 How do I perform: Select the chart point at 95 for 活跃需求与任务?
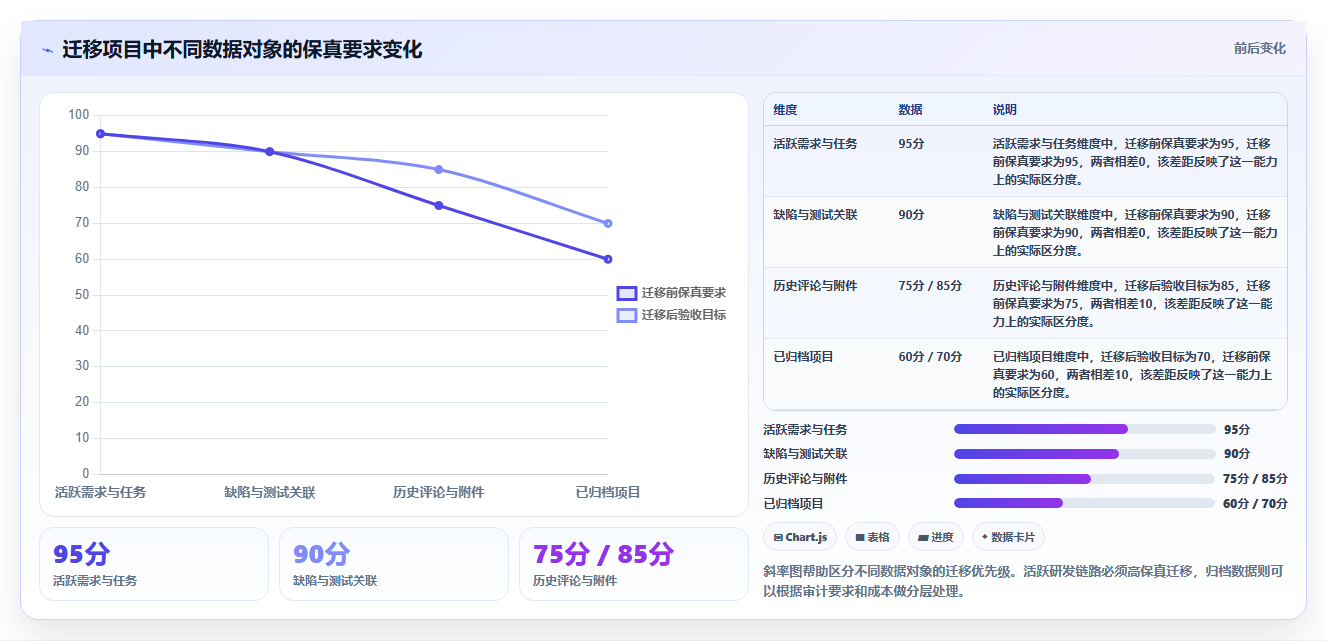pos(100,134)
